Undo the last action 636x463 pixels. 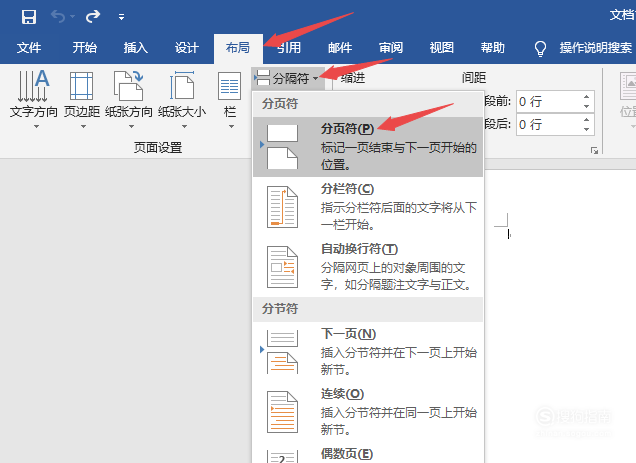point(58,17)
